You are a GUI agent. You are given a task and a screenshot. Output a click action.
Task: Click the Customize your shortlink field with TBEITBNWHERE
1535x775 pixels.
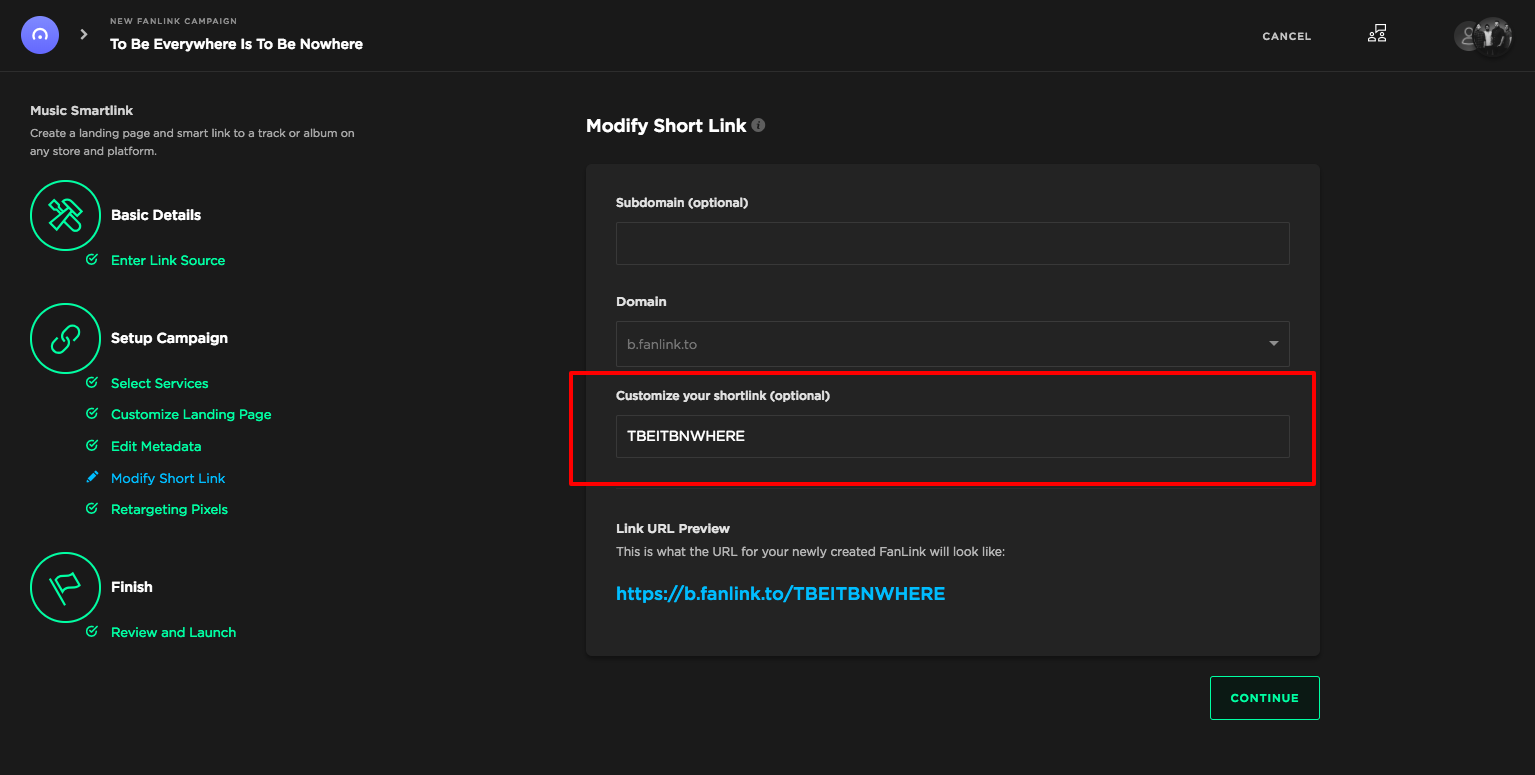pyautogui.click(x=953, y=436)
